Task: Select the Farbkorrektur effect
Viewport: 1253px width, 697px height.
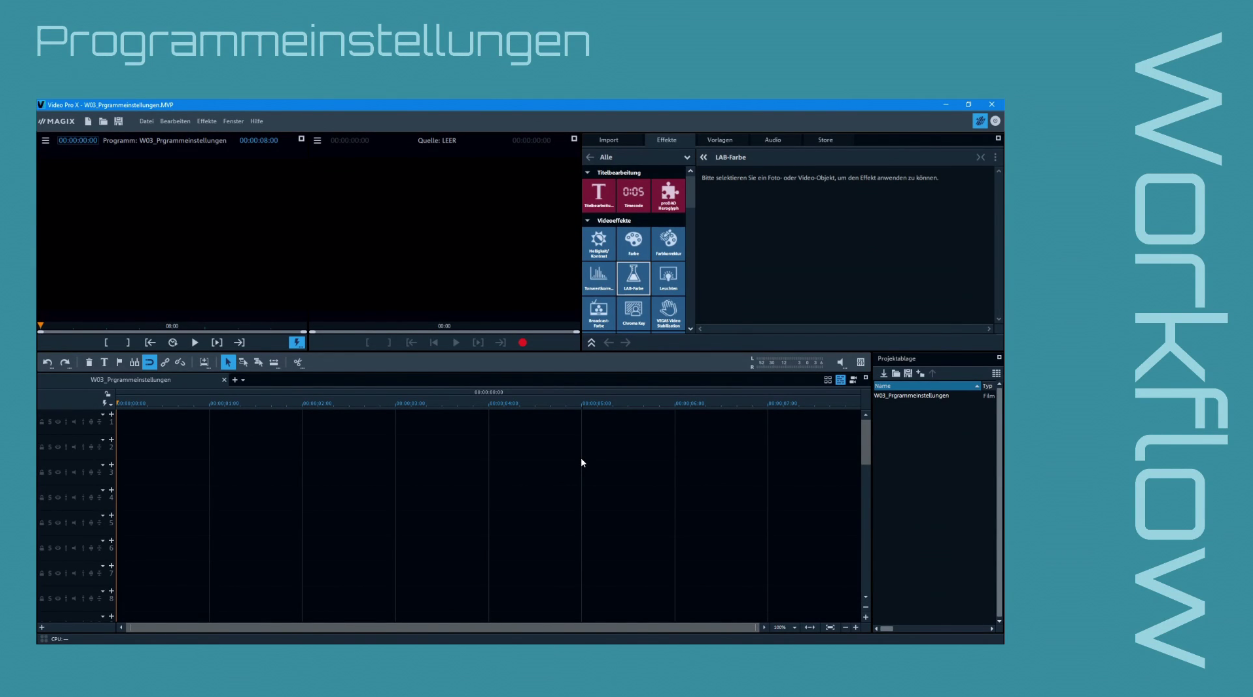Action: [668, 243]
